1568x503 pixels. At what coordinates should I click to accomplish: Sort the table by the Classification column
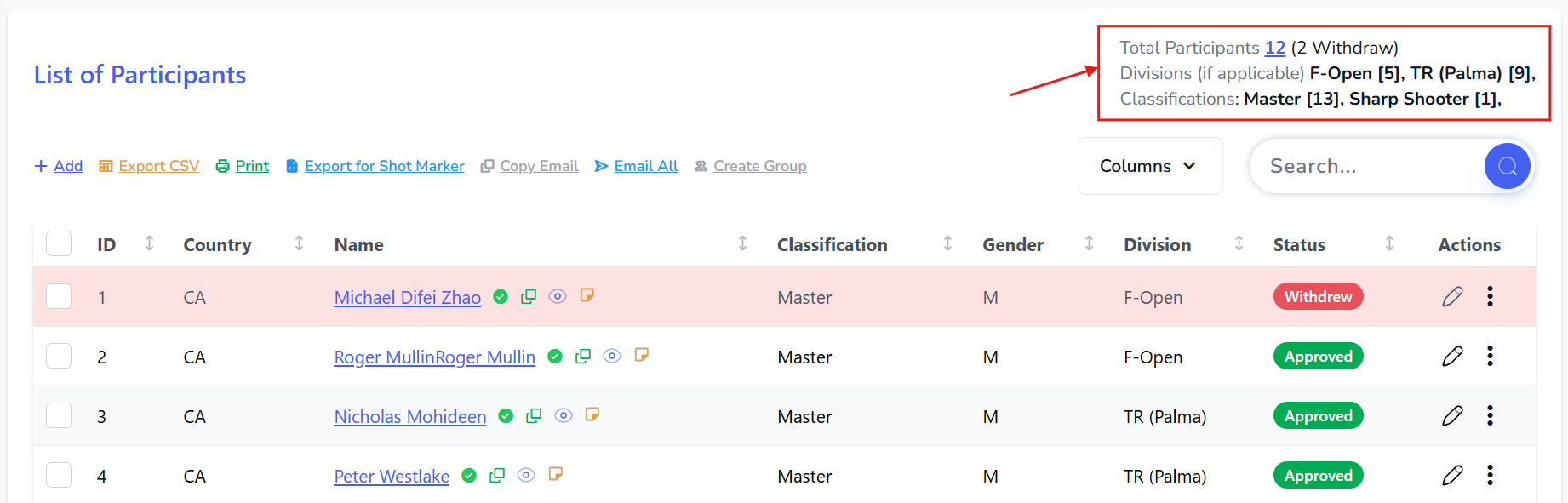point(947,244)
